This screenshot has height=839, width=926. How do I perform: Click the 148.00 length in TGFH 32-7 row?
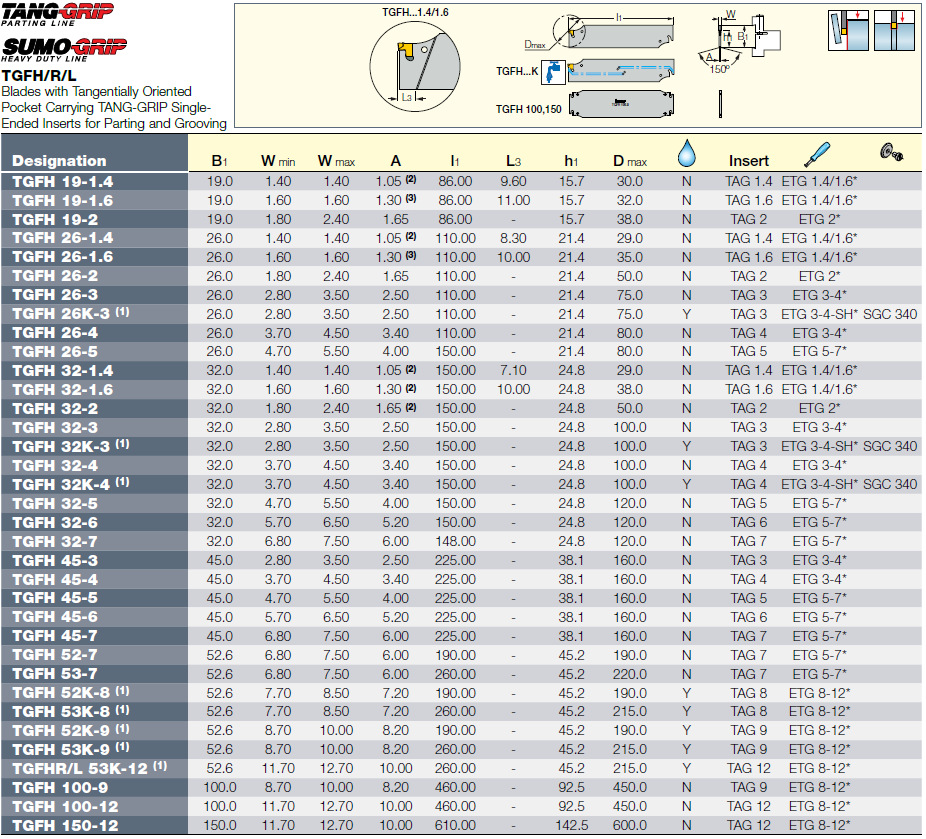point(455,541)
